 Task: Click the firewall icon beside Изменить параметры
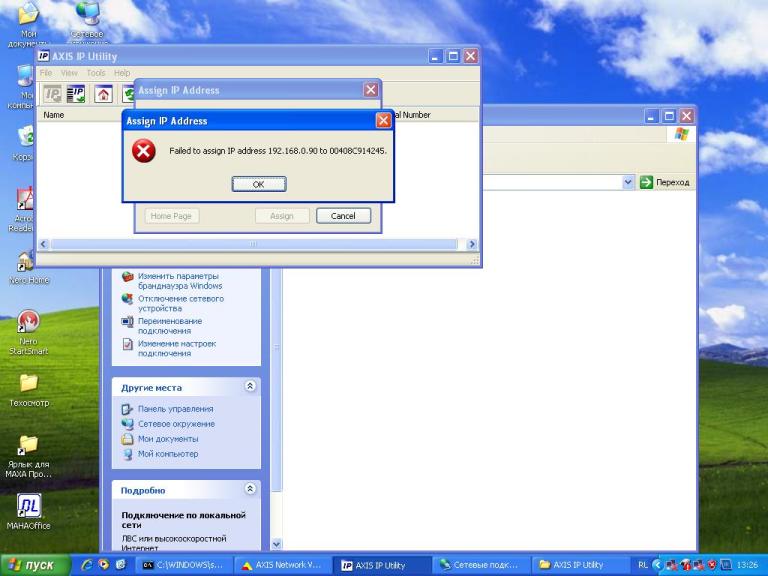127,277
